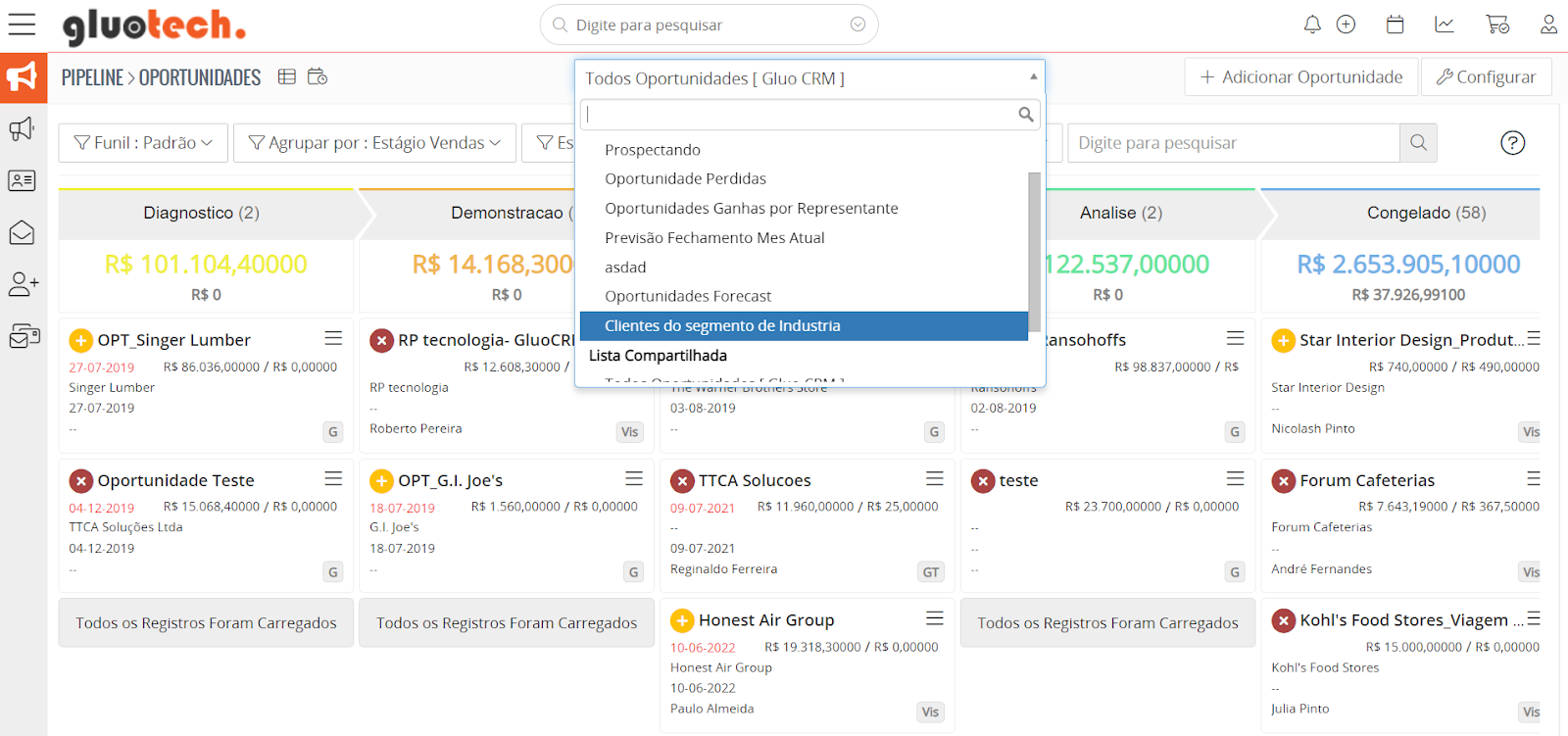1568x736 pixels.
Task: Click the G badge on Oportunidade Teste
Action: coord(333,572)
